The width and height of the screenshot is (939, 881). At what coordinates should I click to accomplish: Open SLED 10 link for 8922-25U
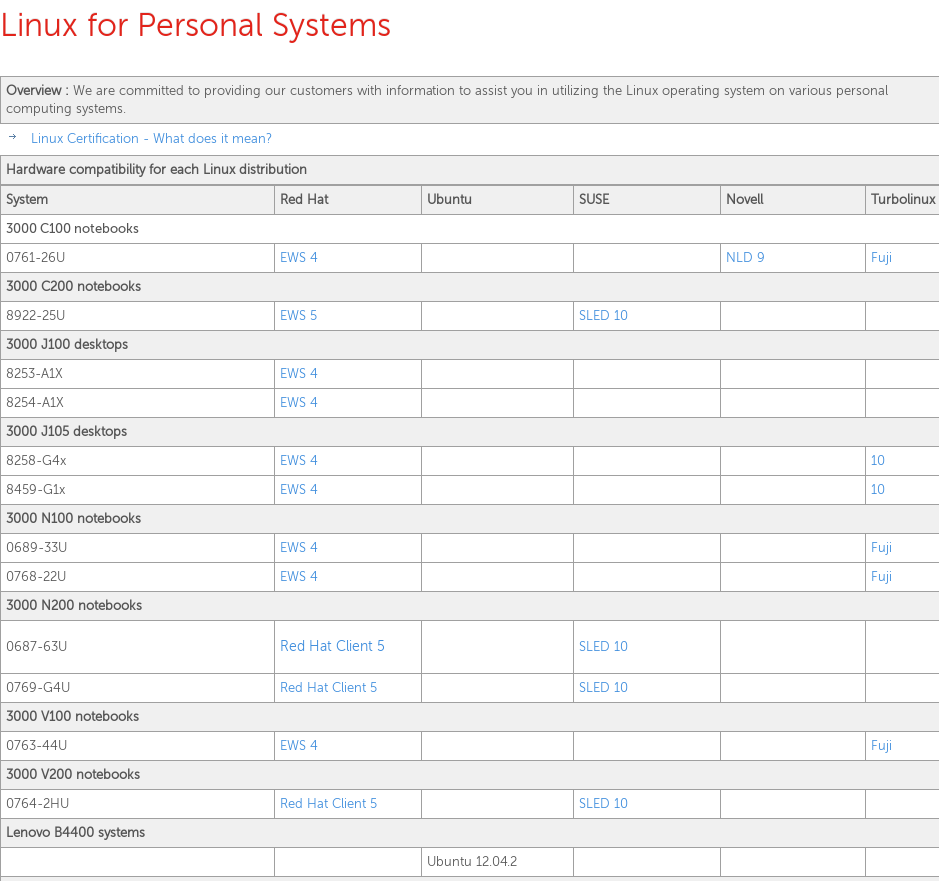603,316
